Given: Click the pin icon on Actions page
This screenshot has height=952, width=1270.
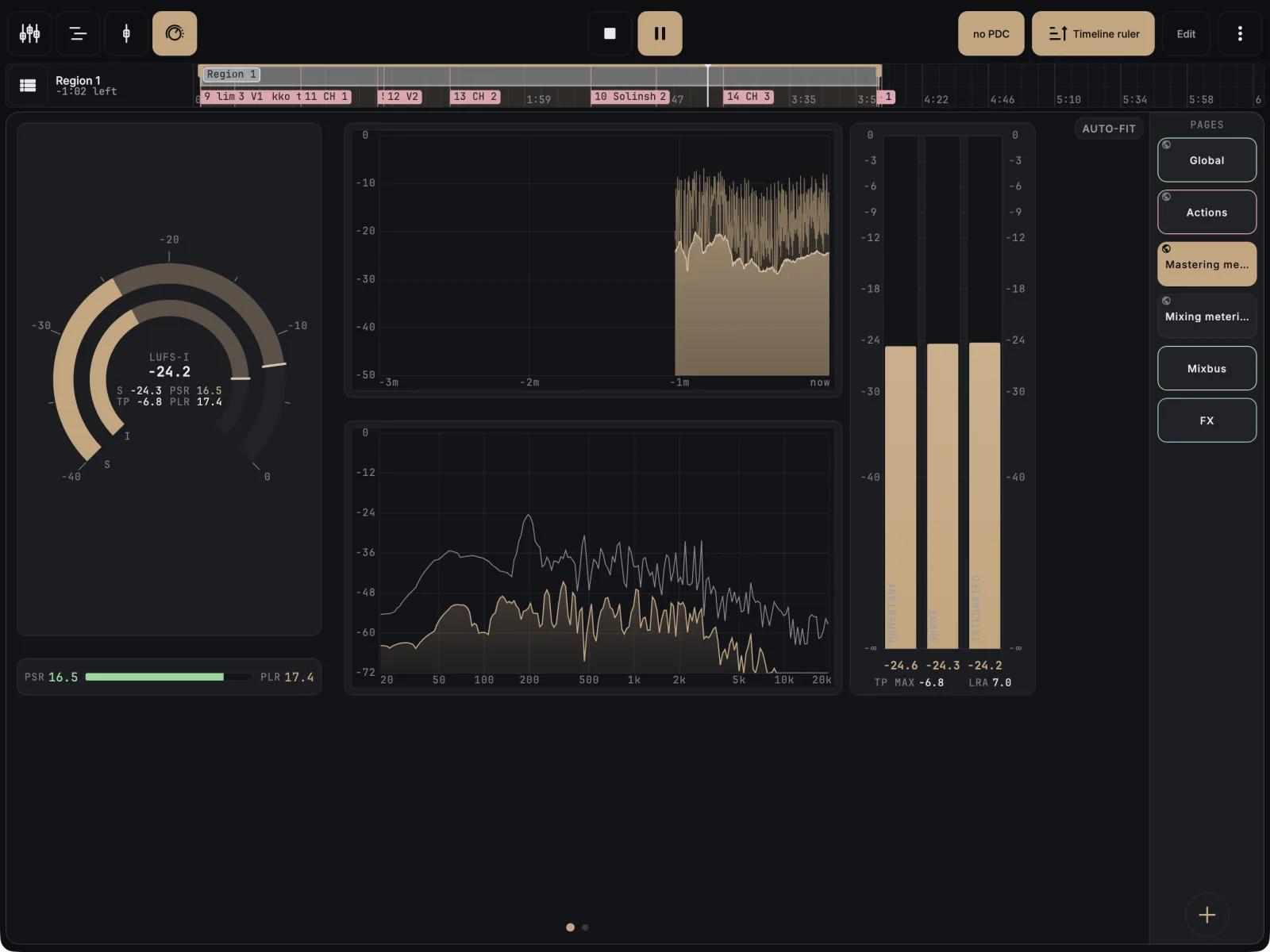Looking at the screenshot, I should point(1166,197).
